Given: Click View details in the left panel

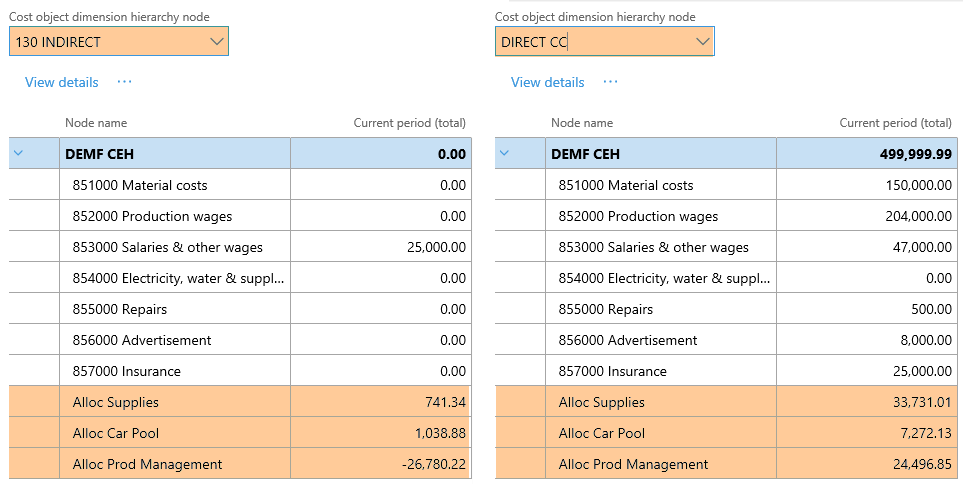Looking at the screenshot, I should pos(62,82).
